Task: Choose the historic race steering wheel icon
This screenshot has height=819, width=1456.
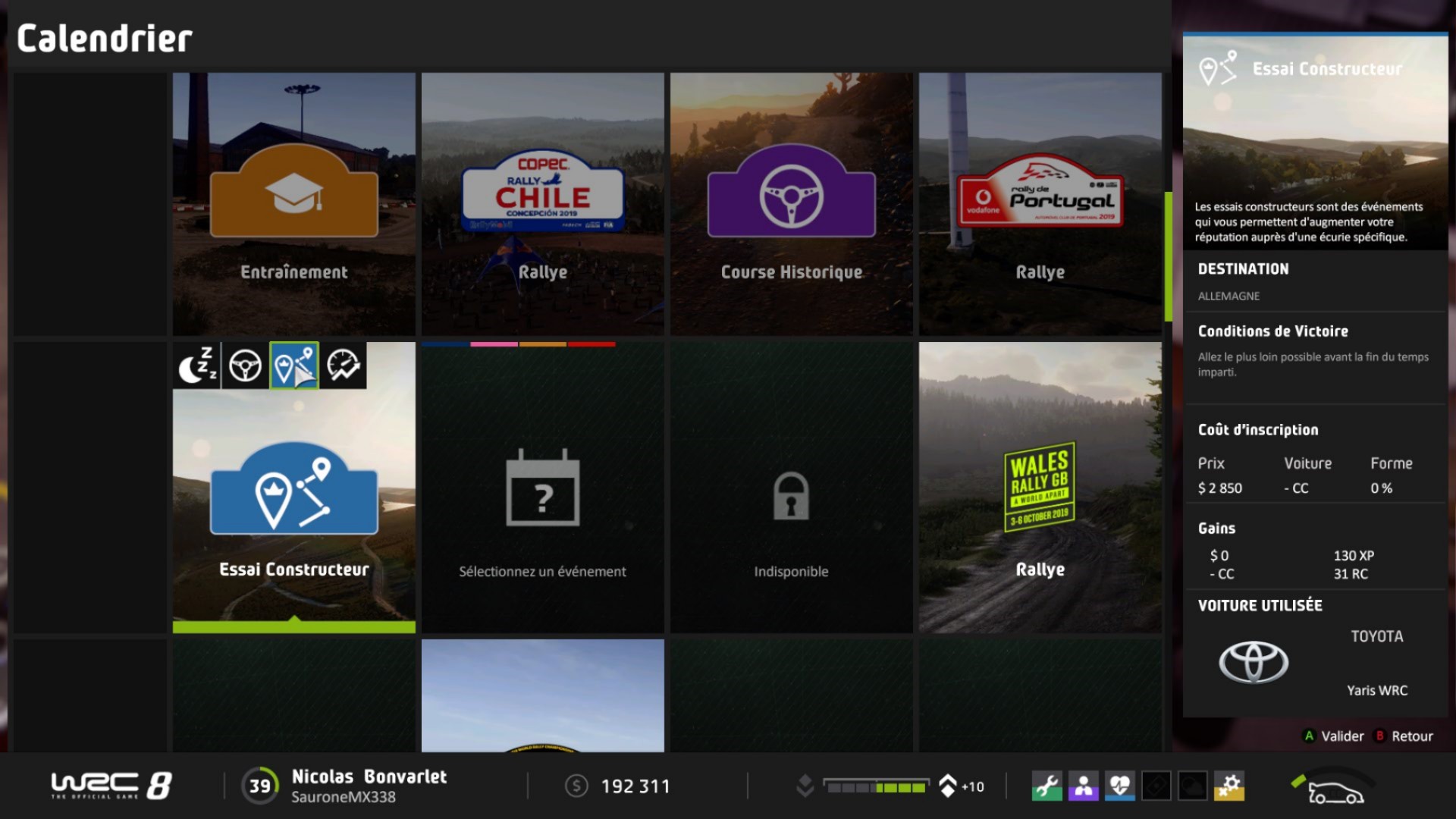Action: pos(245,366)
